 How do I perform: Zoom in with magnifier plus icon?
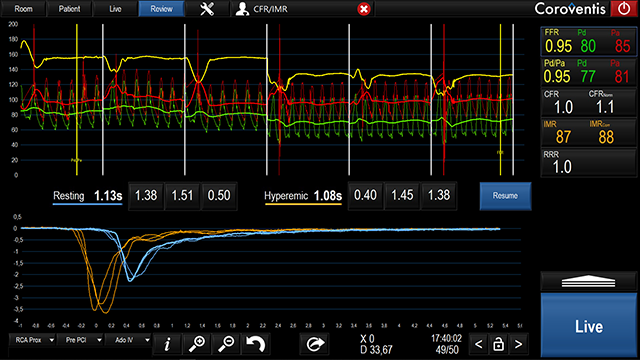point(197,344)
